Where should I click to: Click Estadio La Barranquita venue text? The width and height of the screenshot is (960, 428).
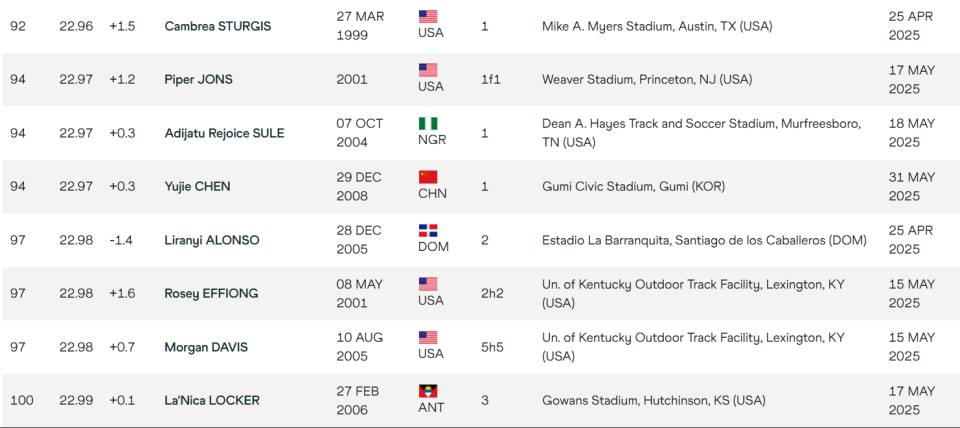pyautogui.click(x=704, y=240)
